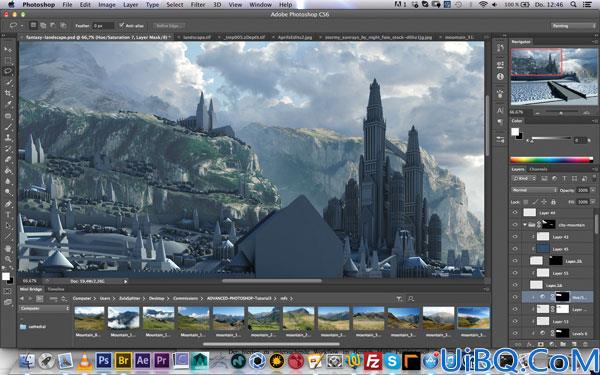
Task: Select first Mountain thumbnail in Mini Bridge
Action: [x=89, y=318]
